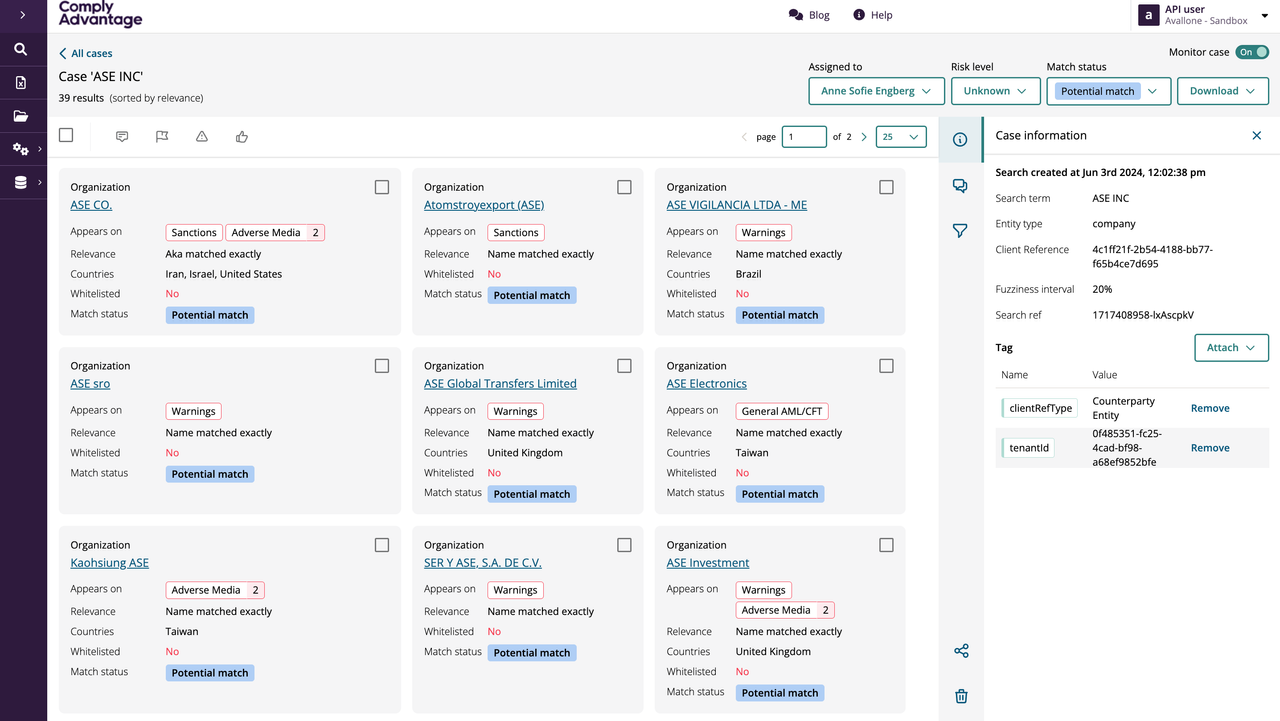Open the folder icon in left sidebar
The height and width of the screenshot is (721, 1280).
pyautogui.click(x=20, y=116)
